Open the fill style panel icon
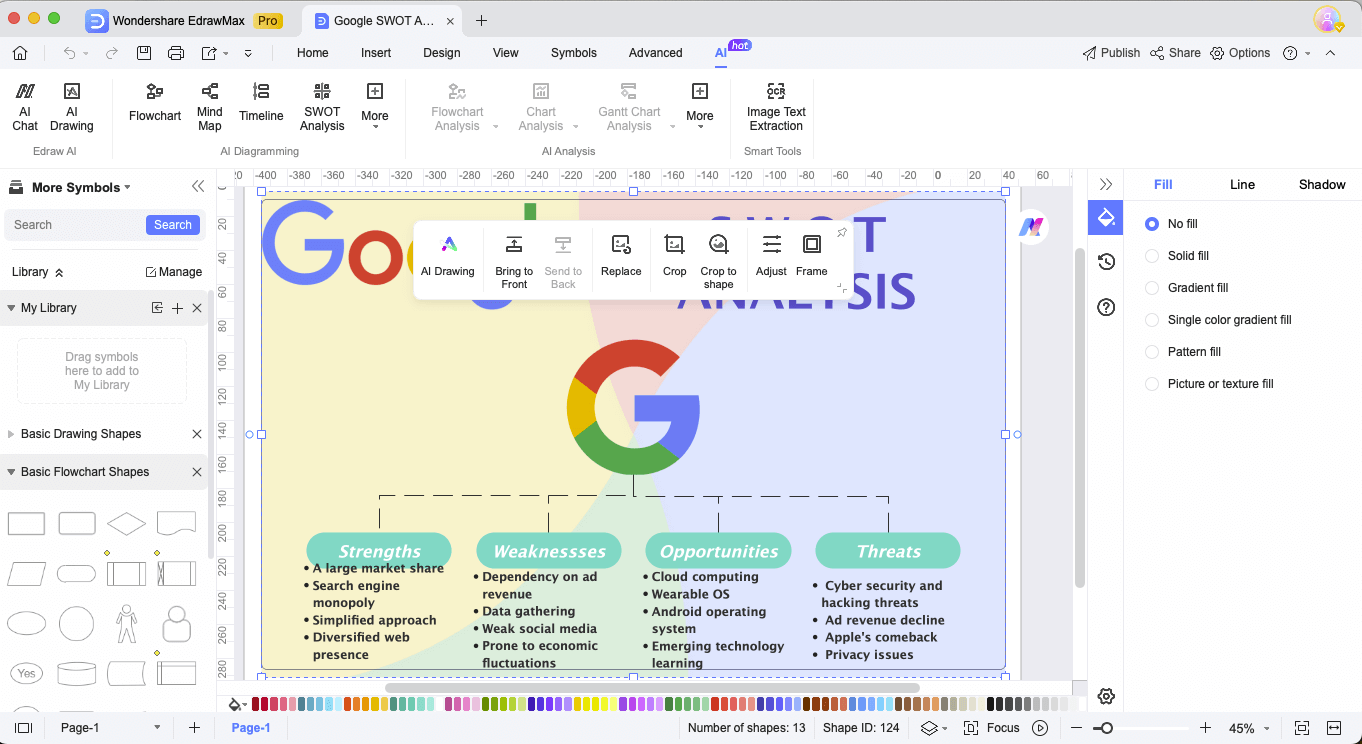Viewport: 1362px width, 744px height. 1106,217
